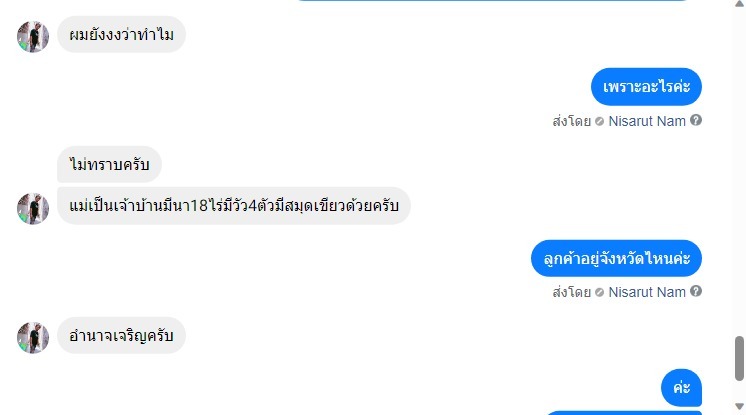Click scrollbar up arrow at top

[x=739, y=3]
